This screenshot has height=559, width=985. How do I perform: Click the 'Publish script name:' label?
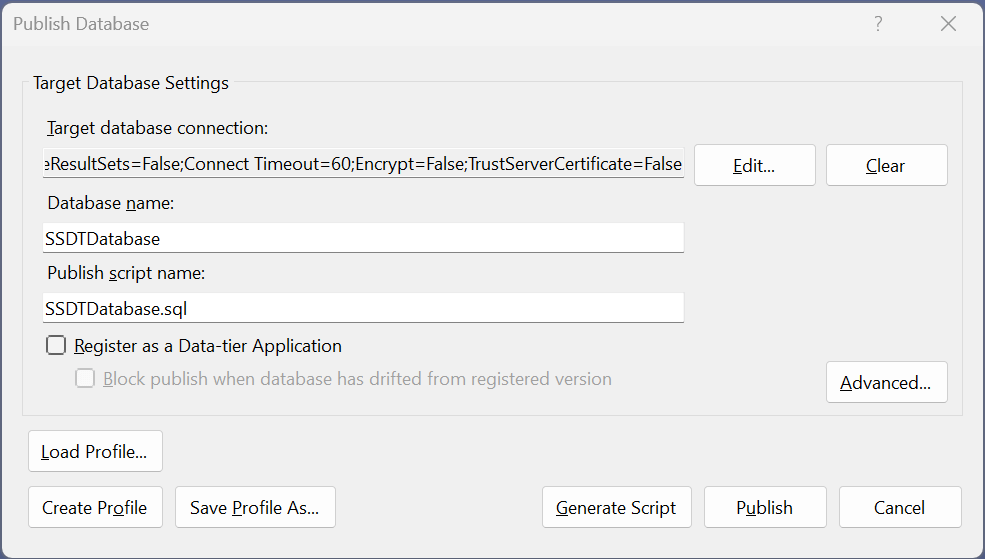pos(126,273)
